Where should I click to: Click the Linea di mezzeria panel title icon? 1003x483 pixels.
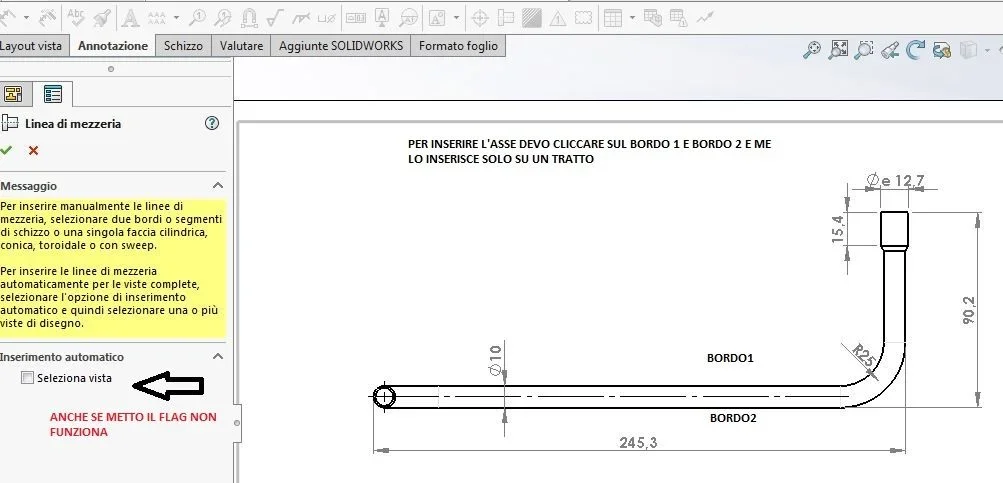click(10, 123)
